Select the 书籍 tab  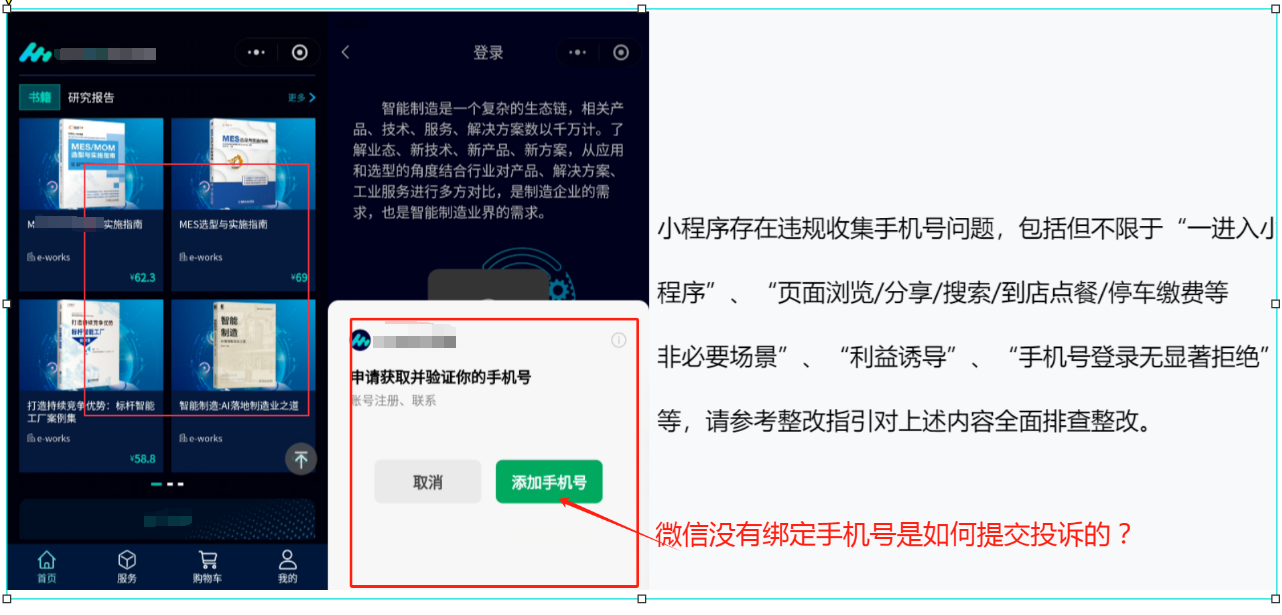(39, 97)
